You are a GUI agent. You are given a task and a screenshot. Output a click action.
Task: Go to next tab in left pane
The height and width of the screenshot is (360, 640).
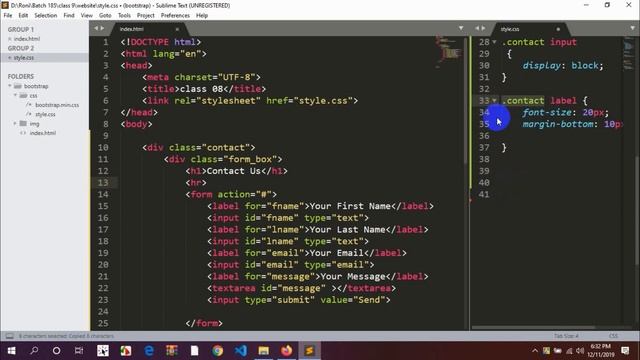tap(102, 28)
